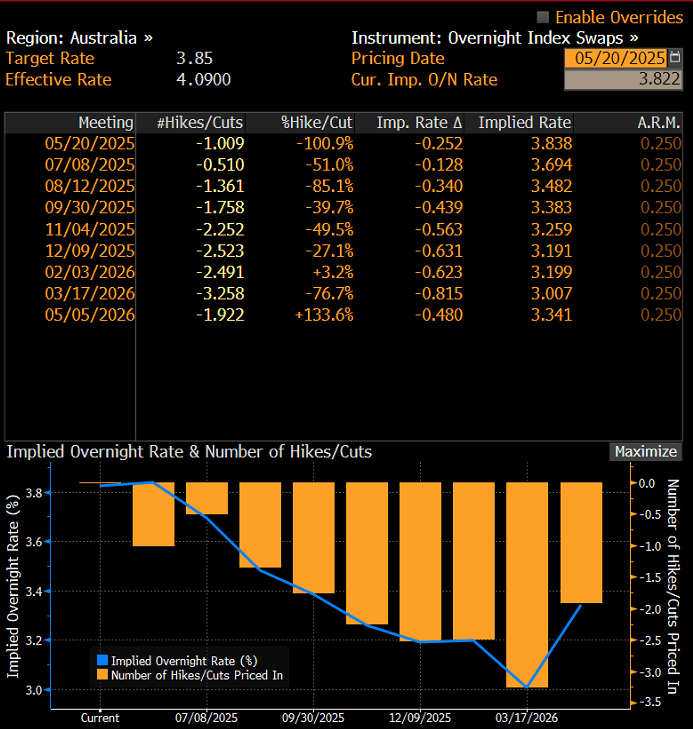Select the 07/08/2025 meeting row
693x729 pixels.
tap(89, 165)
